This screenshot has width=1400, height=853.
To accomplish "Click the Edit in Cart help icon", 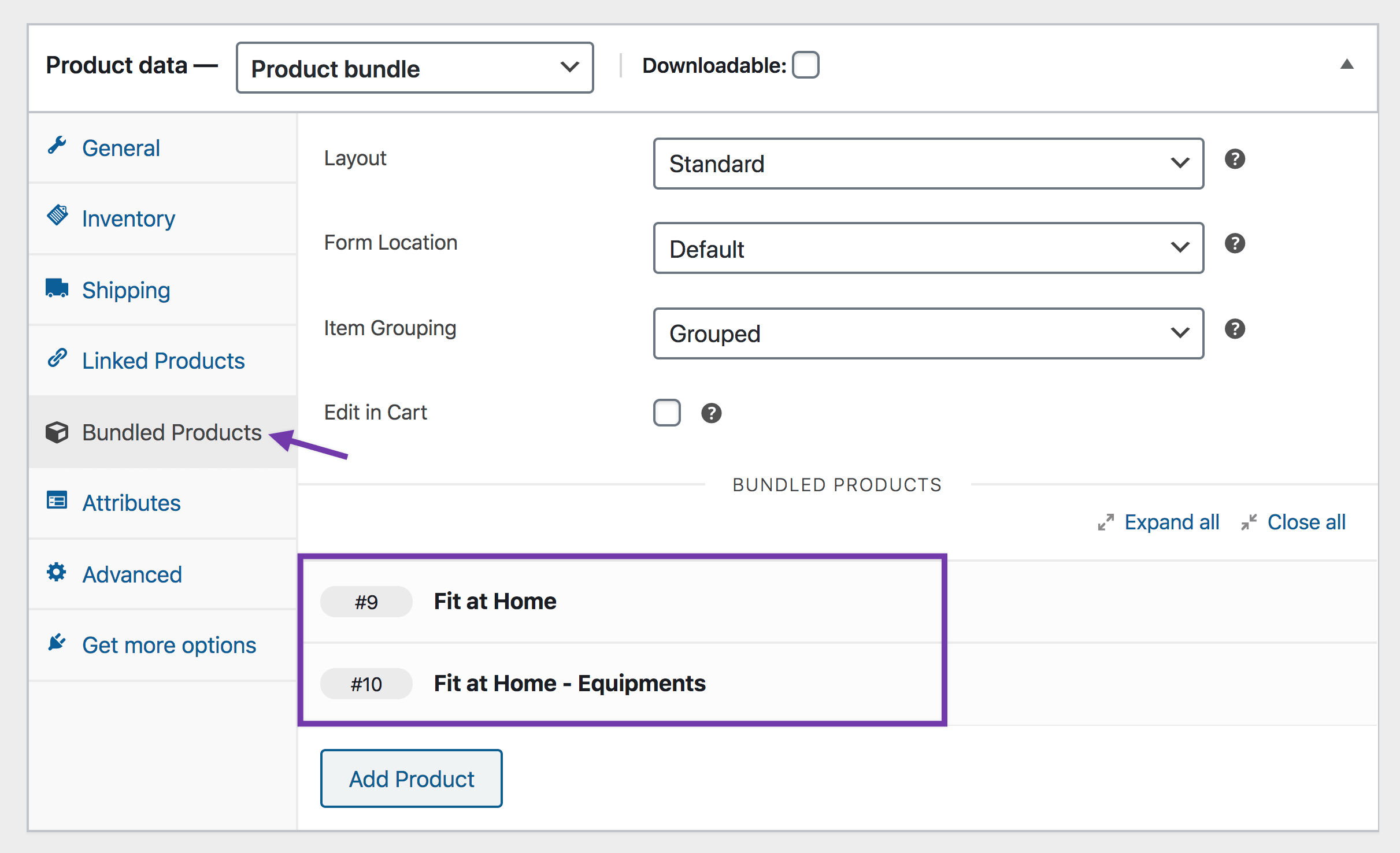I will pos(711,413).
